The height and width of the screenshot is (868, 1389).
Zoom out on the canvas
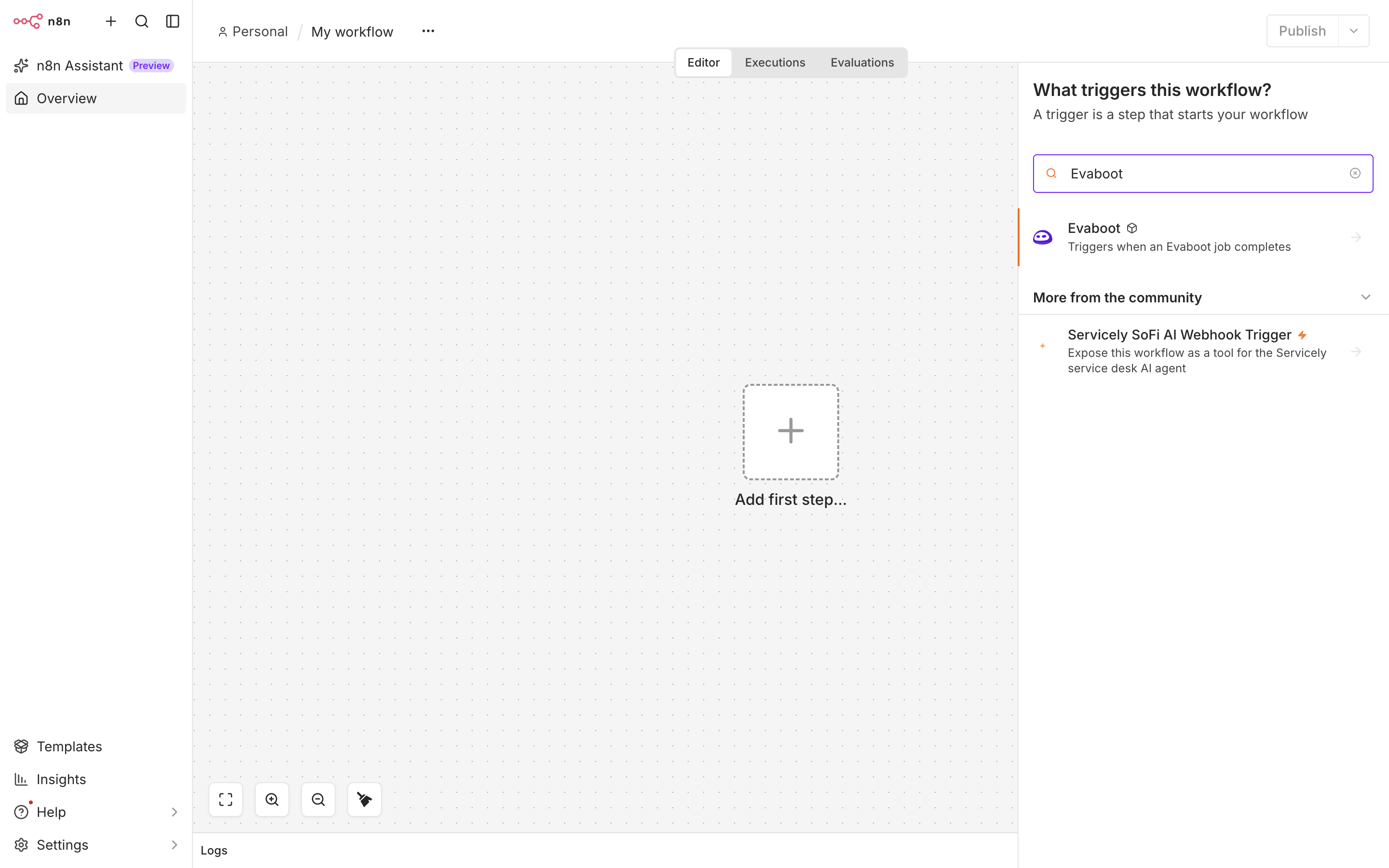coord(318,799)
